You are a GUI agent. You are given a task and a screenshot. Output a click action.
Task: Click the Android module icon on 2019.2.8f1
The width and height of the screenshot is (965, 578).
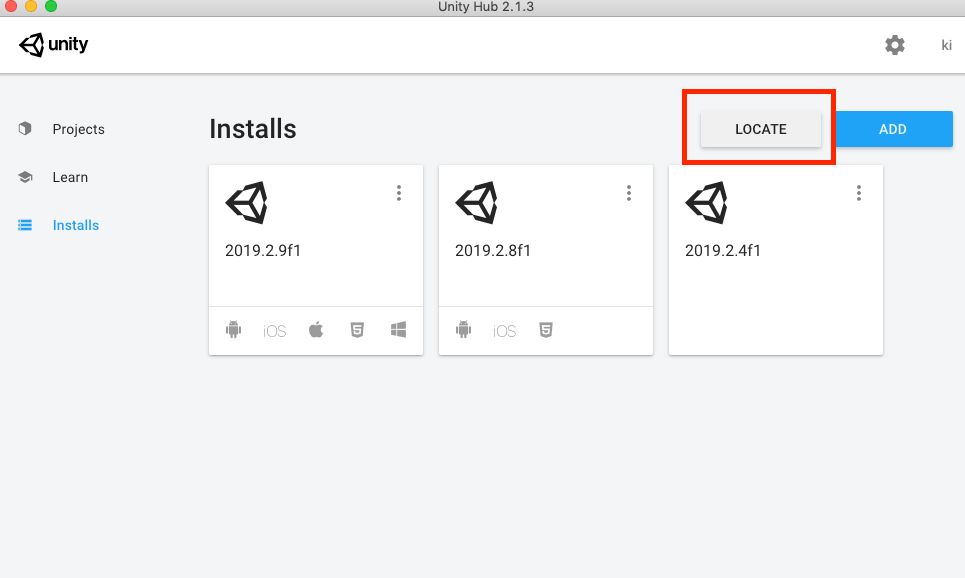463,330
